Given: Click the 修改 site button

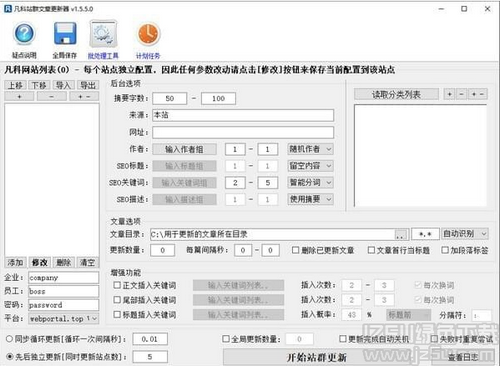Looking at the screenshot, I should click(x=39, y=262).
